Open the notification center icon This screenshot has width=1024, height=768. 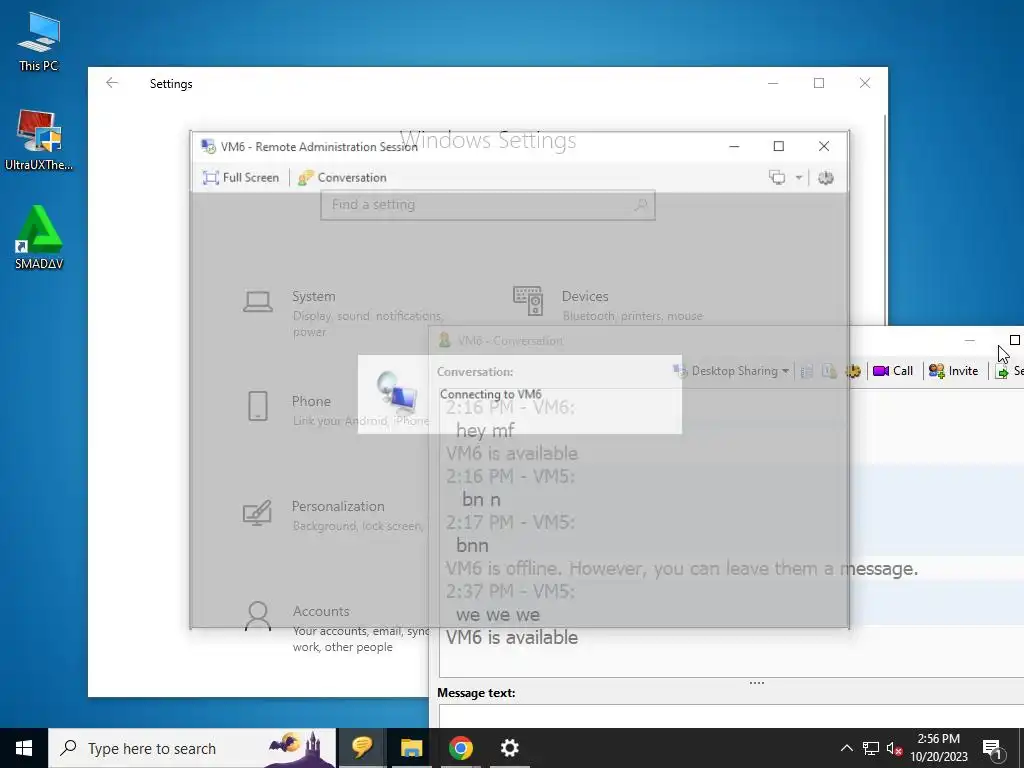(x=992, y=748)
